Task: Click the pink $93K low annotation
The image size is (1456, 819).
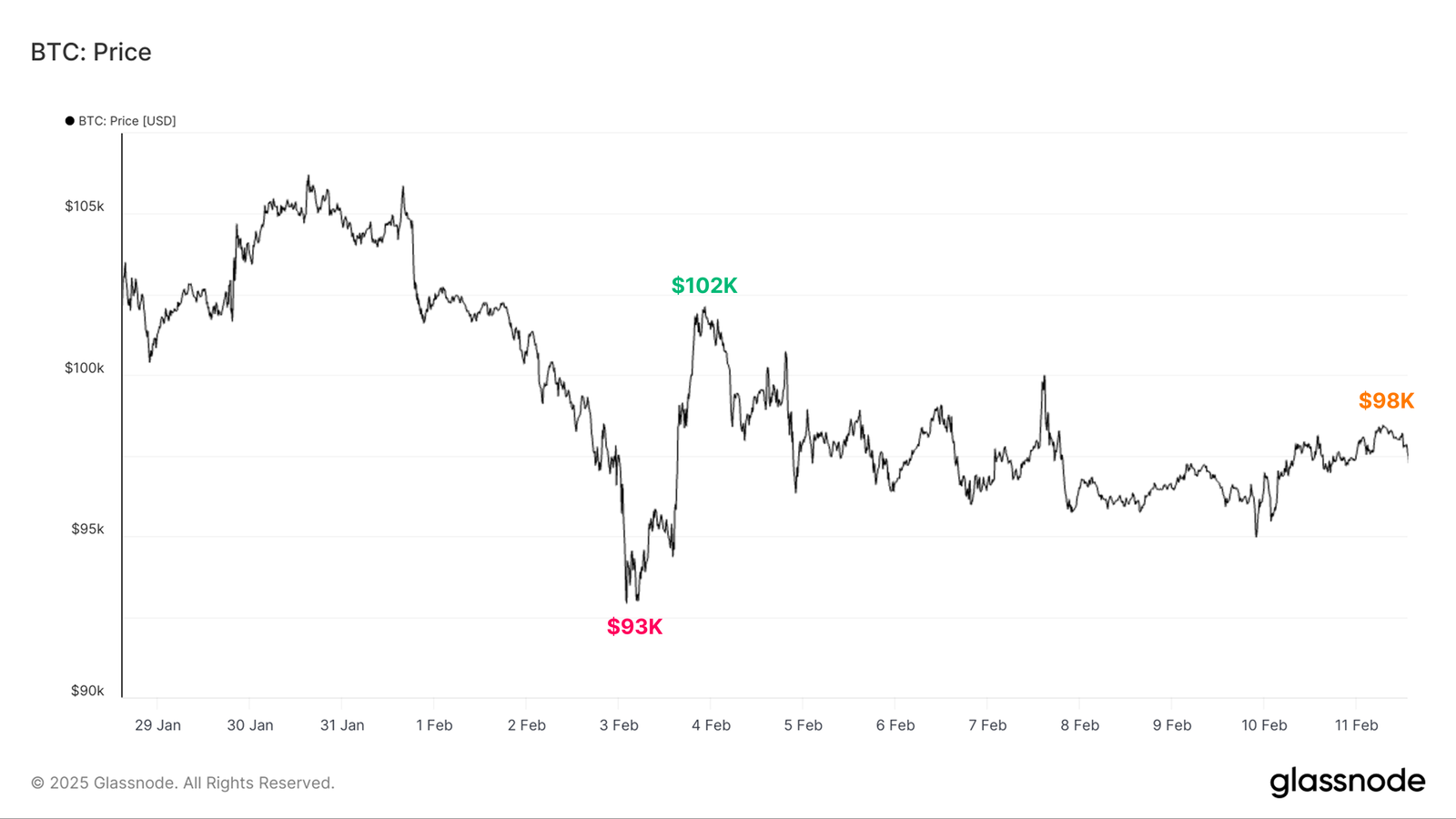Action: pos(635,627)
